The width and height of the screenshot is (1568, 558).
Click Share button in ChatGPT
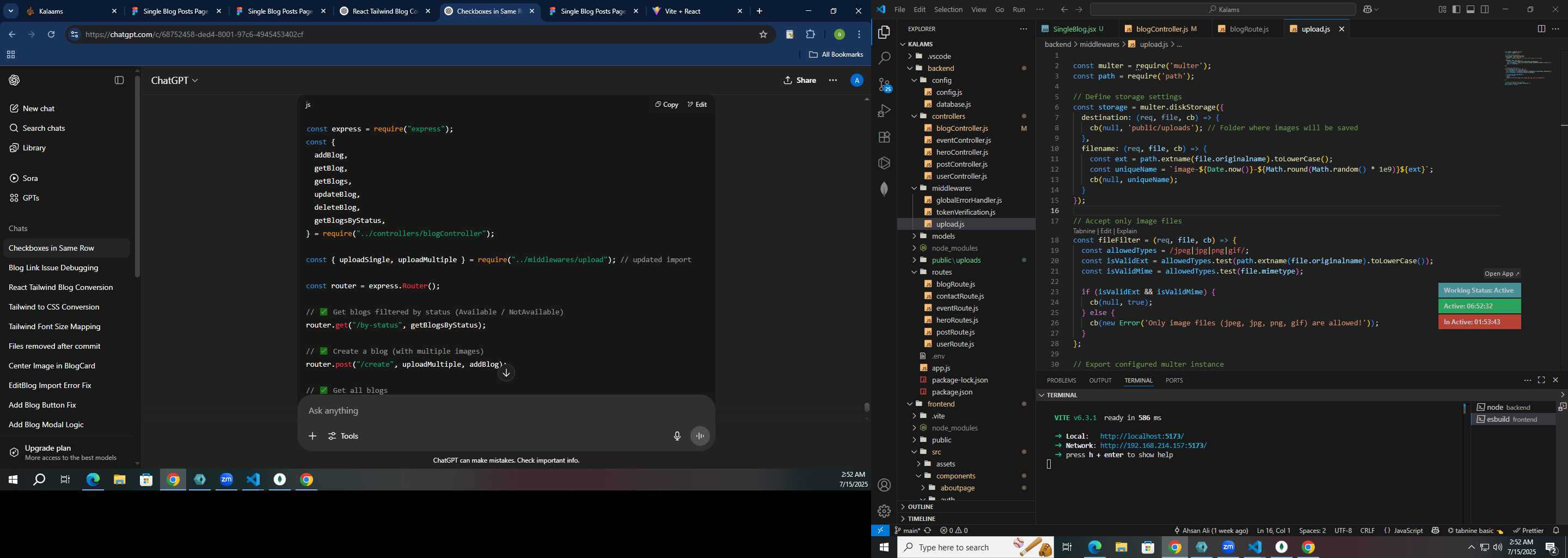799,81
